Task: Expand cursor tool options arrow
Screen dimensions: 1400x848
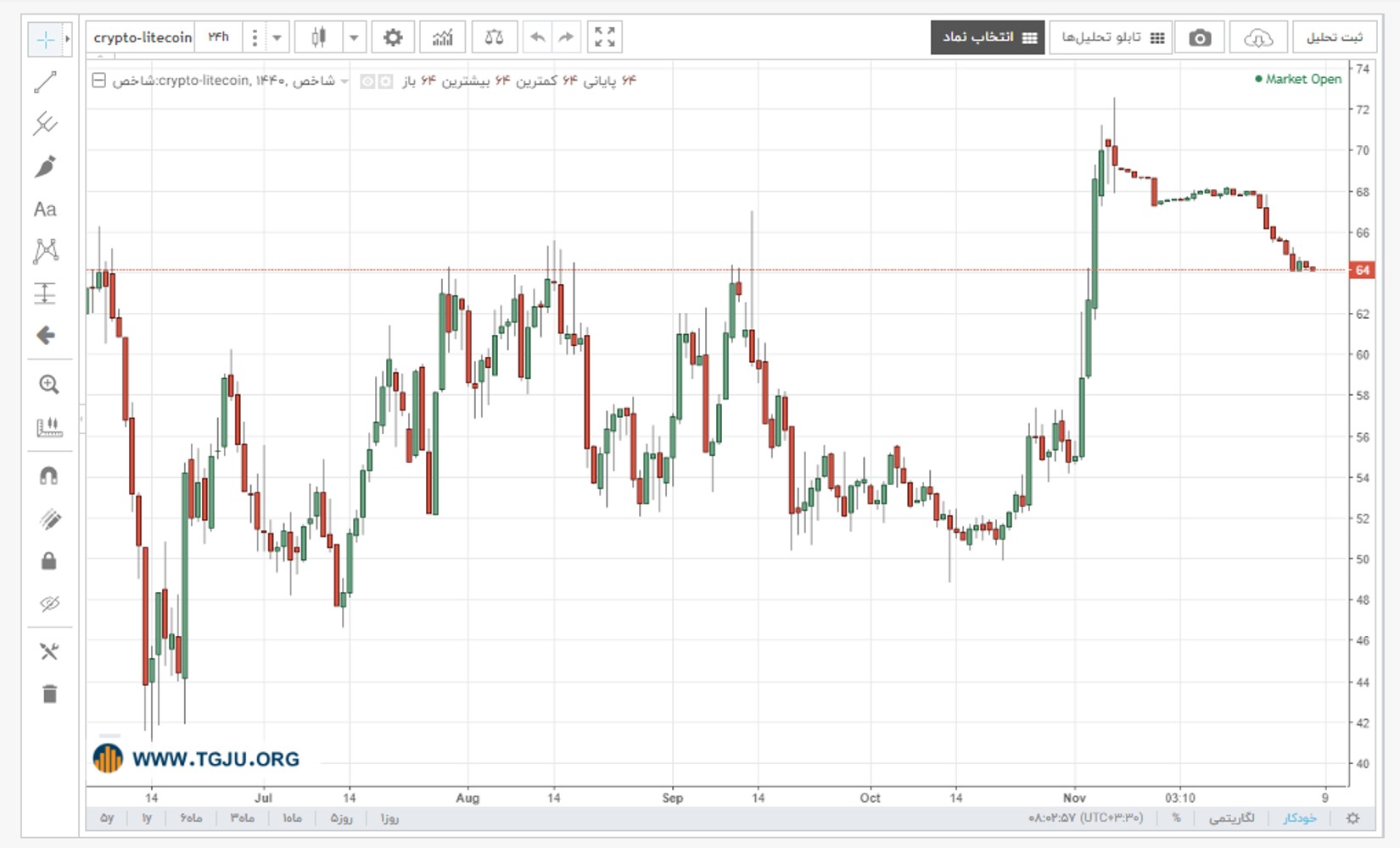Action: click(x=67, y=39)
